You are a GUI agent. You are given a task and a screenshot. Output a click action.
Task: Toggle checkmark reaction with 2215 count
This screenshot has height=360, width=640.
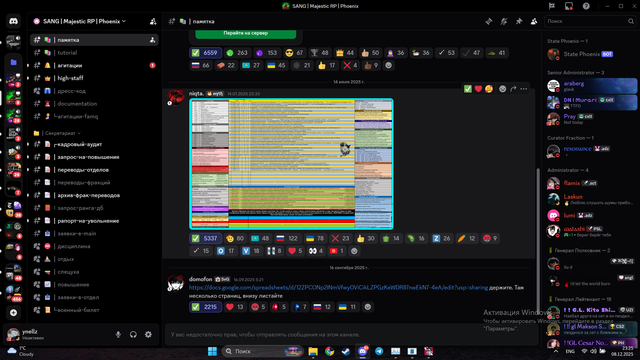[206, 307]
